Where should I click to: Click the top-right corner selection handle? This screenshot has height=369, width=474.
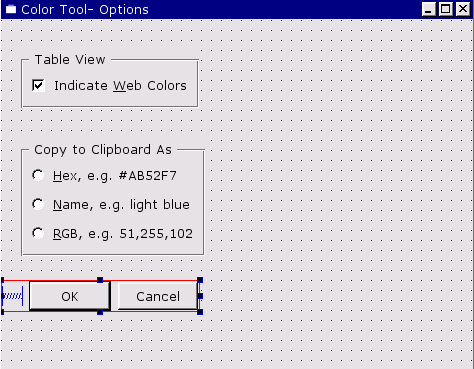(x=200, y=280)
